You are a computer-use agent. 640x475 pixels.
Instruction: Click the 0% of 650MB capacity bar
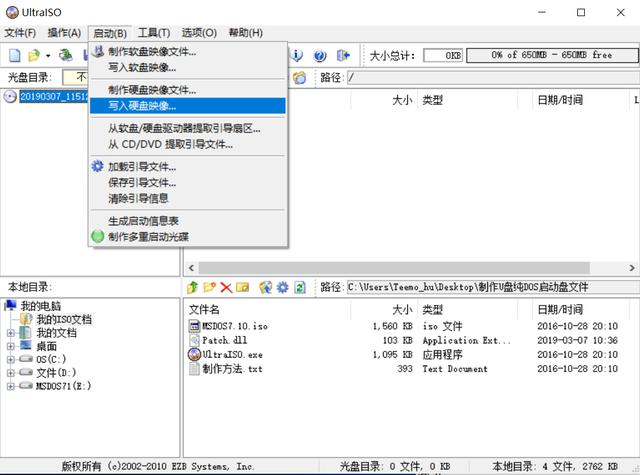coord(552,55)
